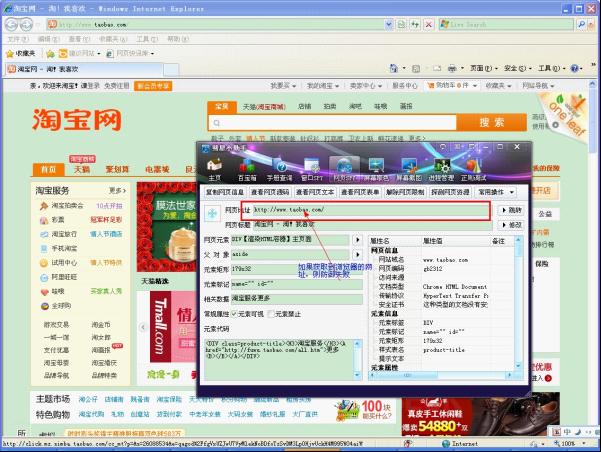Click the Live Search input box
Viewport: 601px width, 452px height.
(507, 25)
